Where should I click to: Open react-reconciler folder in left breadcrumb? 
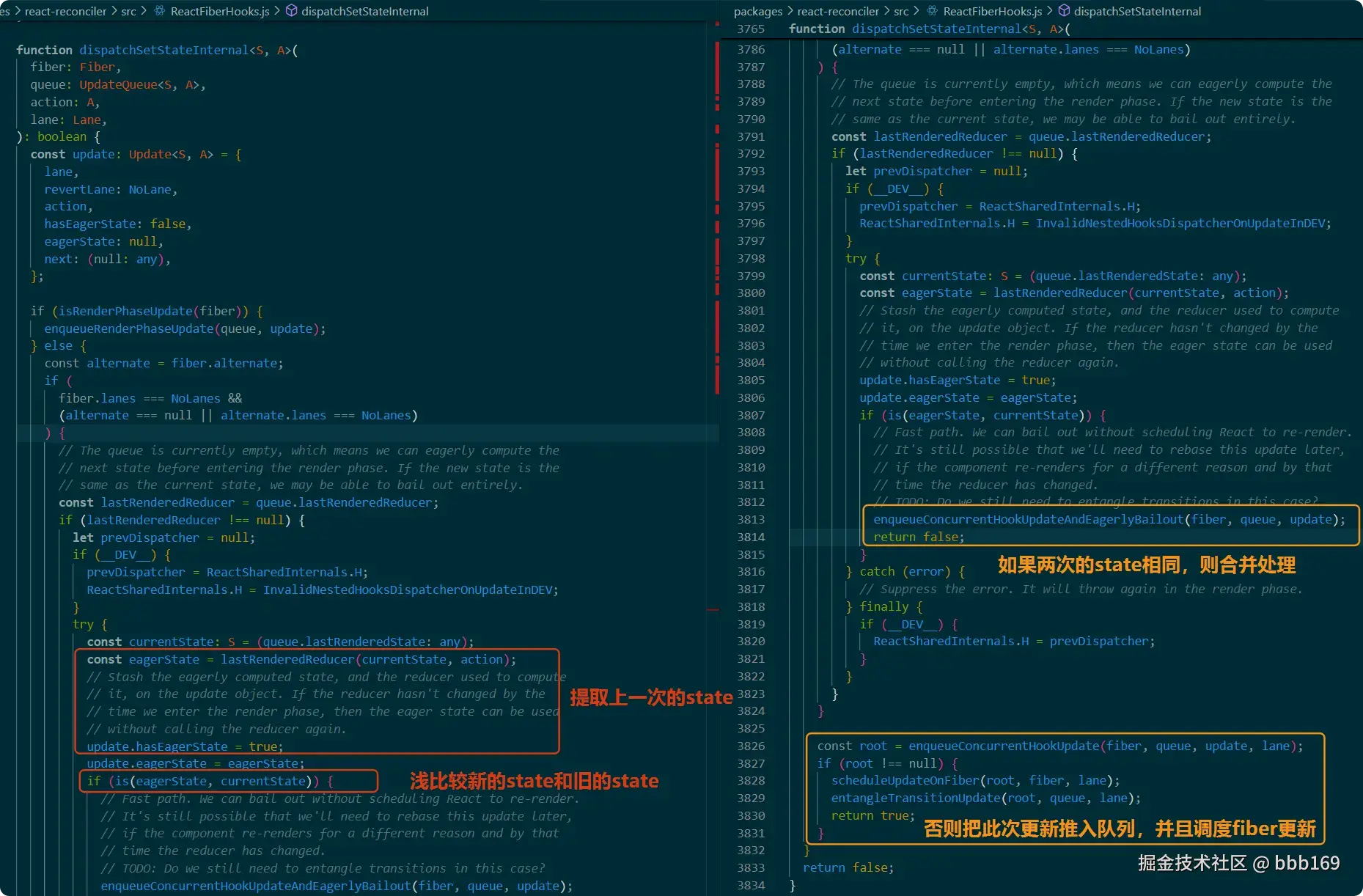(65, 11)
